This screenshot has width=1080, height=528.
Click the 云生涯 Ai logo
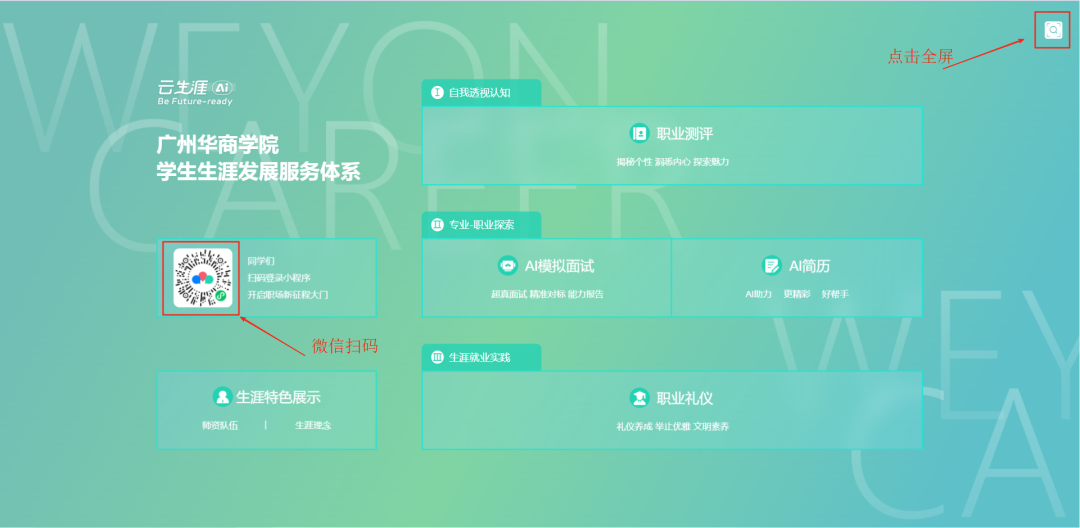pyautogui.click(x=196, y=92)
